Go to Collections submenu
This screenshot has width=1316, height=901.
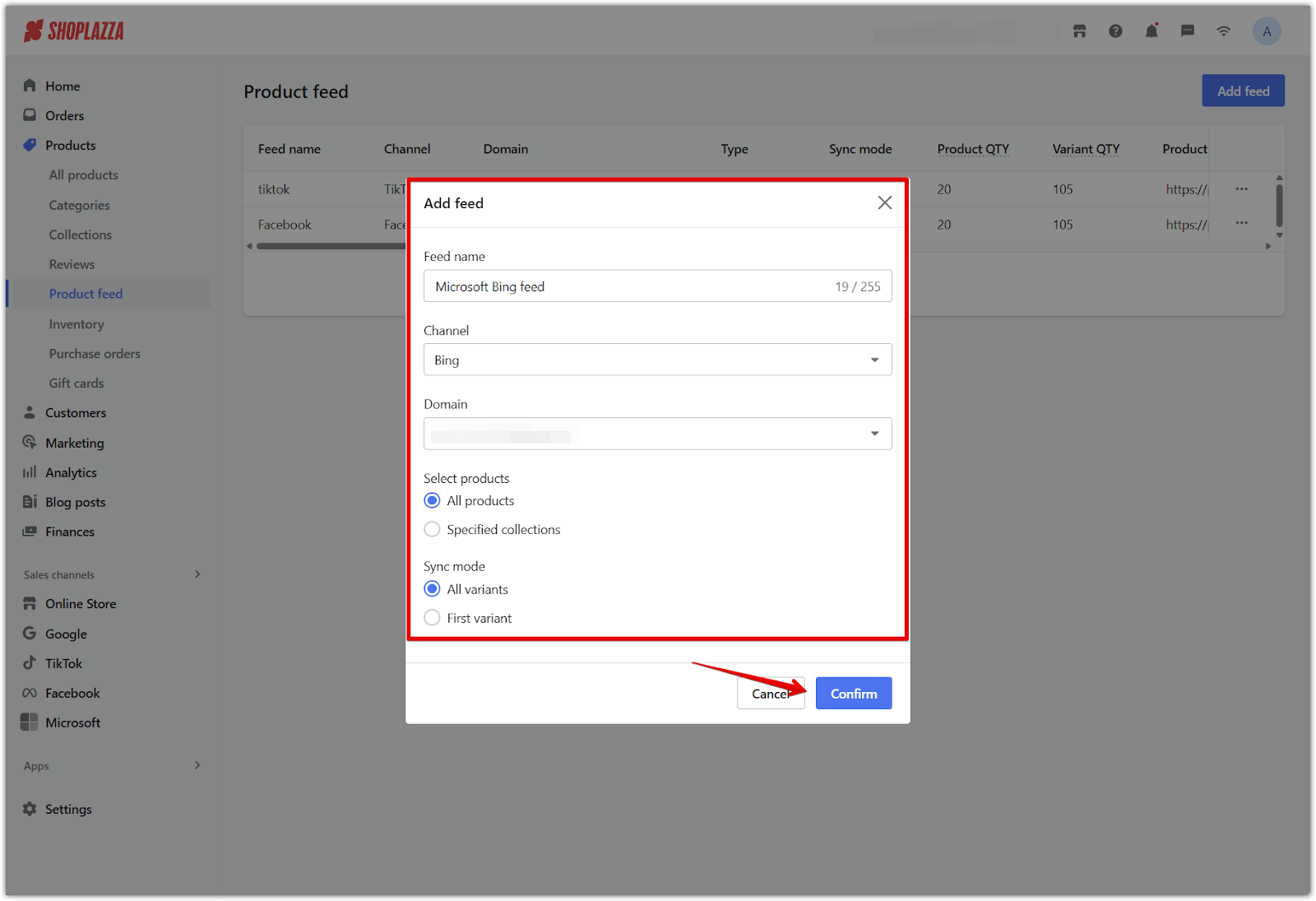pyautogui.click(x=80, y=235)
